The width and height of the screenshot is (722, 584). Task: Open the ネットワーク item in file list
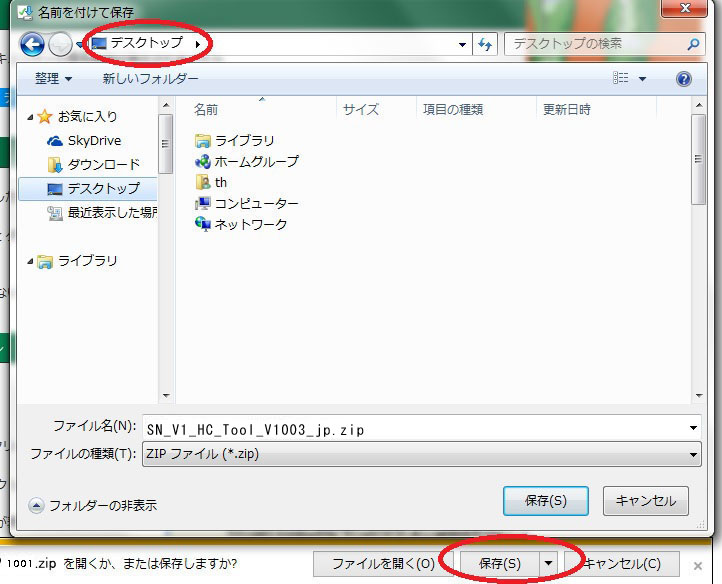click(250, 224)
